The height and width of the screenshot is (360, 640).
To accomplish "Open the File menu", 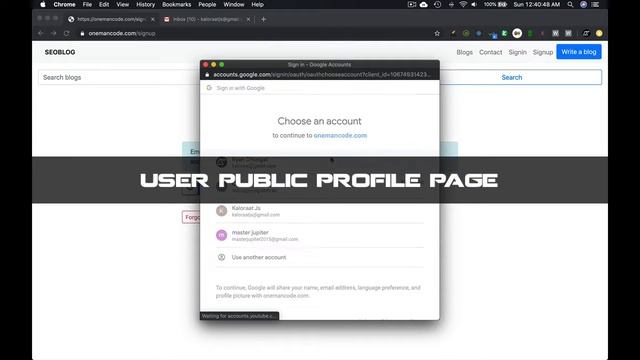I will tap(87, 4).
